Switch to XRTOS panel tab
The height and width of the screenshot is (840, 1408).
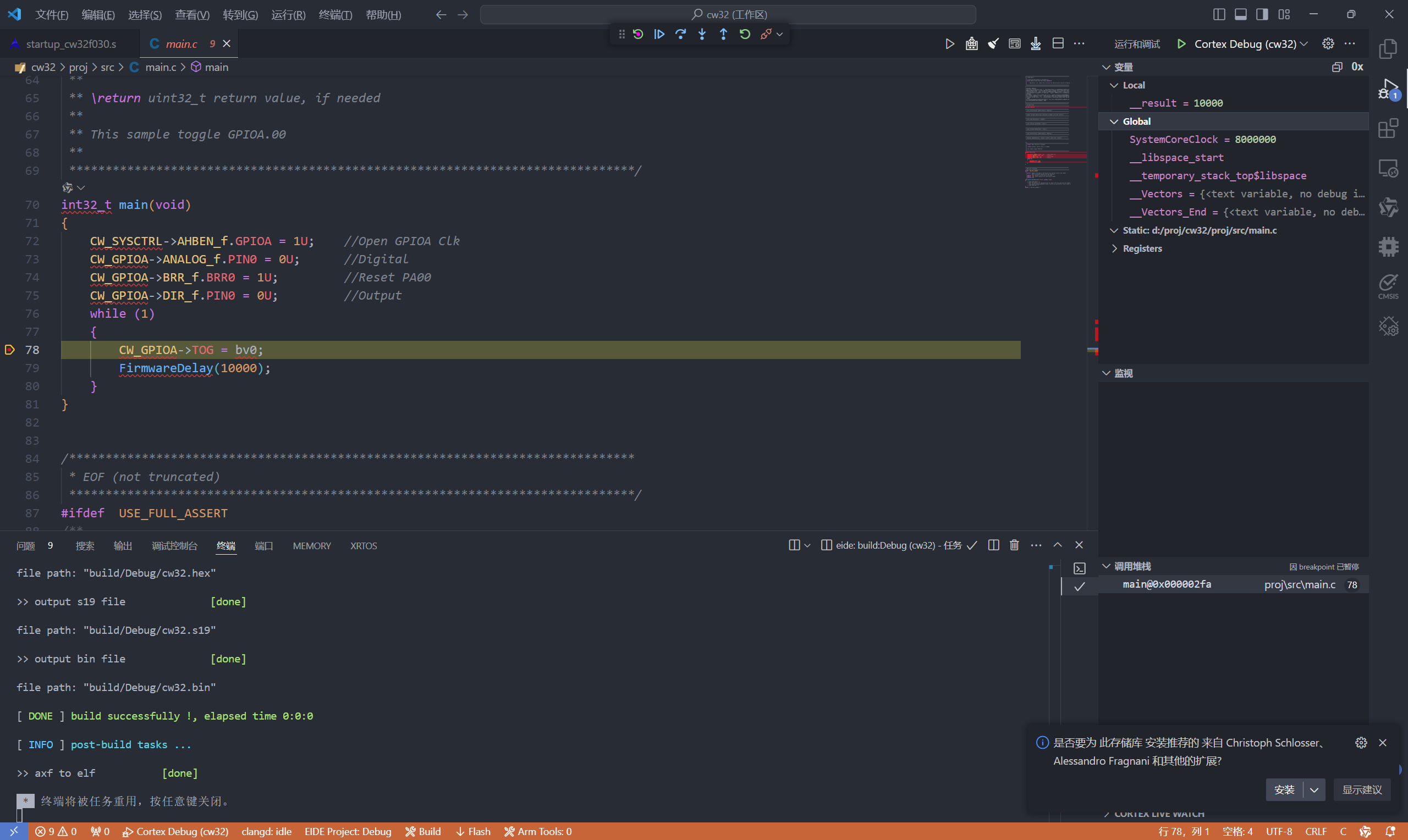pyautogui.click(x=363, y=546)
